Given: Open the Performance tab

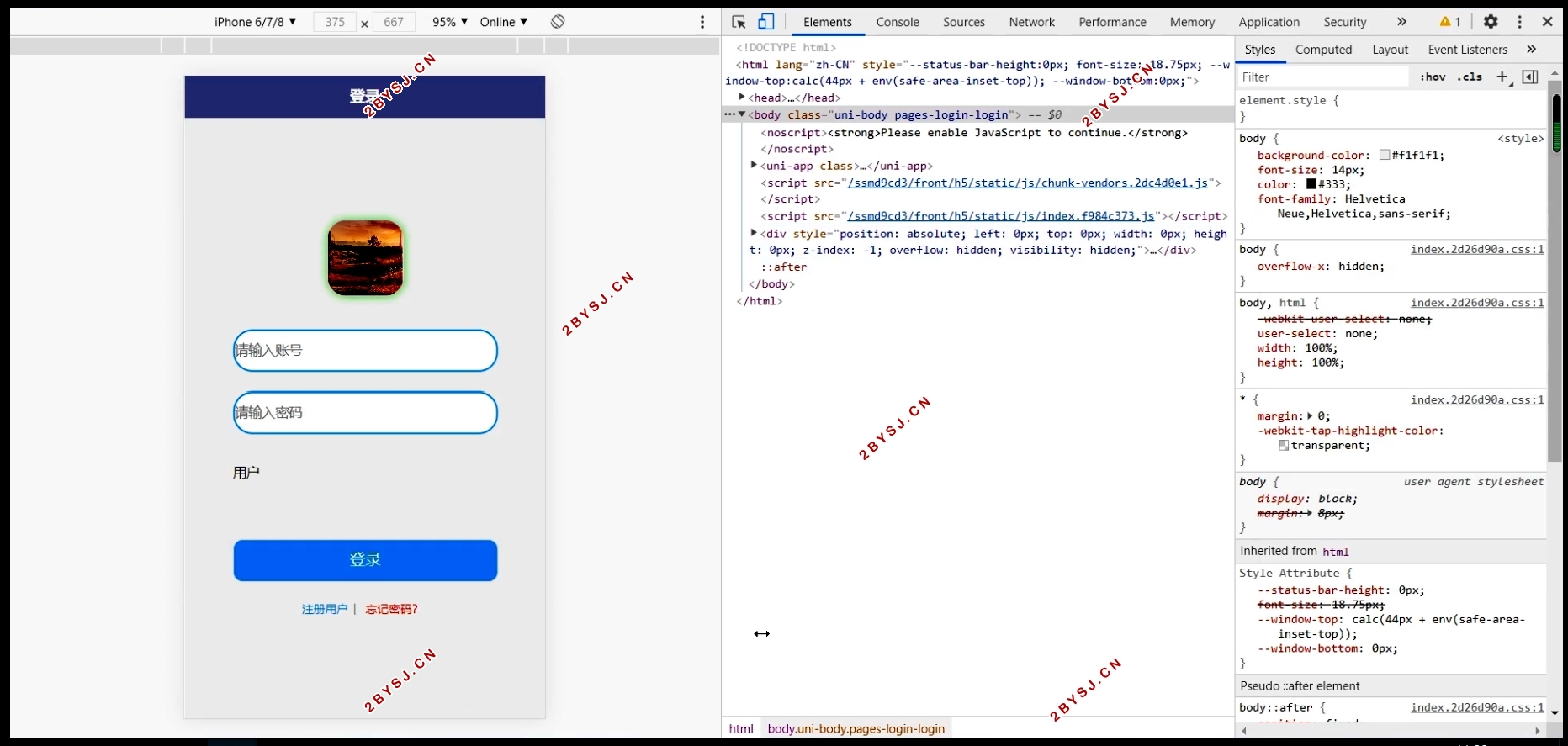Looking at the screenshot, I should click(x=1112, y=22).
